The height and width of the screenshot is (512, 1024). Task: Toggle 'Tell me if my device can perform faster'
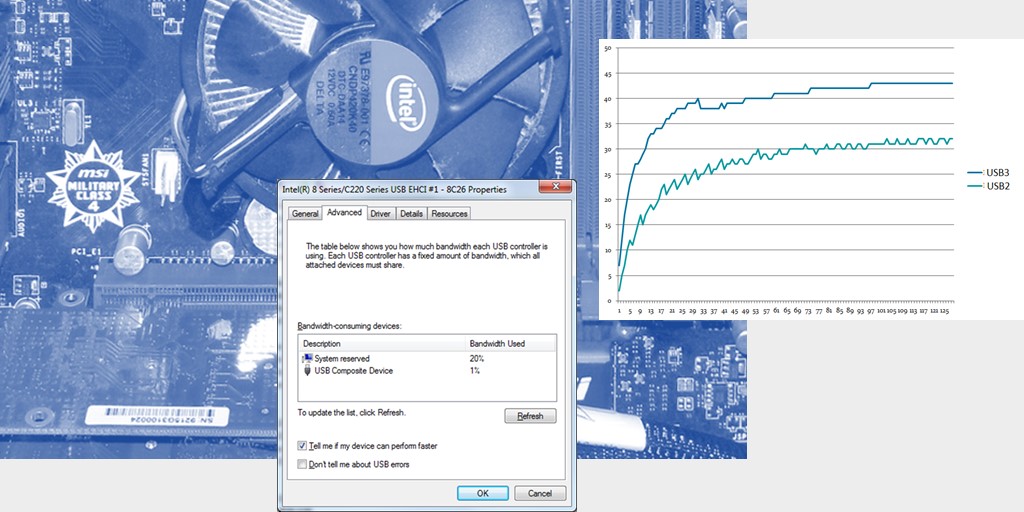(x=368, y=445)
